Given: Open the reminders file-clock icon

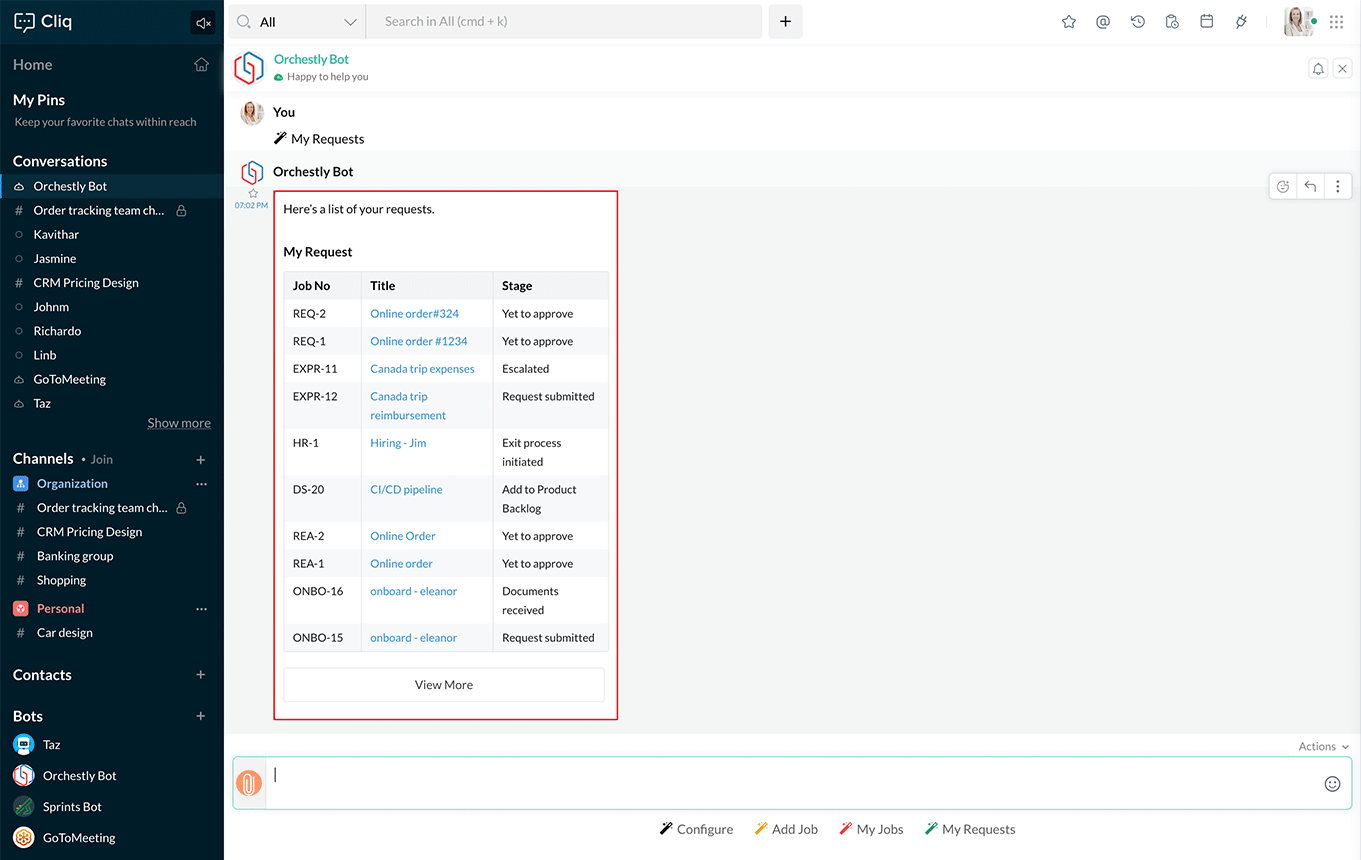Looking at the screenshot, I should click(x=1172, y=22).
